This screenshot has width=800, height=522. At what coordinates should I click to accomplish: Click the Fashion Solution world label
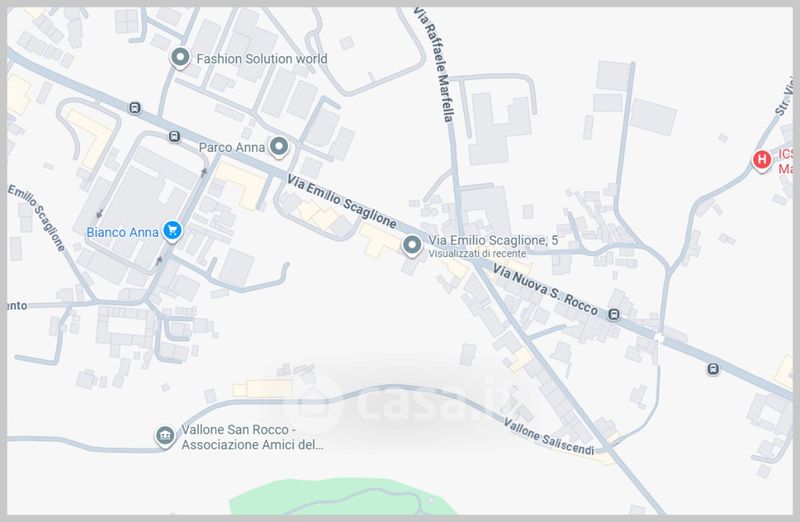(x=262, y=59)
